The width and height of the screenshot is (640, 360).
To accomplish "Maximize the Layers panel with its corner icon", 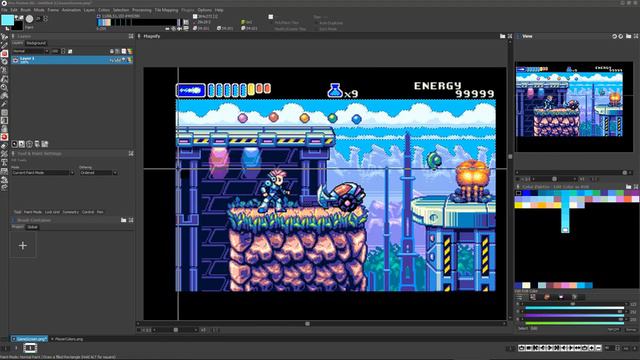I will (131, 36).
